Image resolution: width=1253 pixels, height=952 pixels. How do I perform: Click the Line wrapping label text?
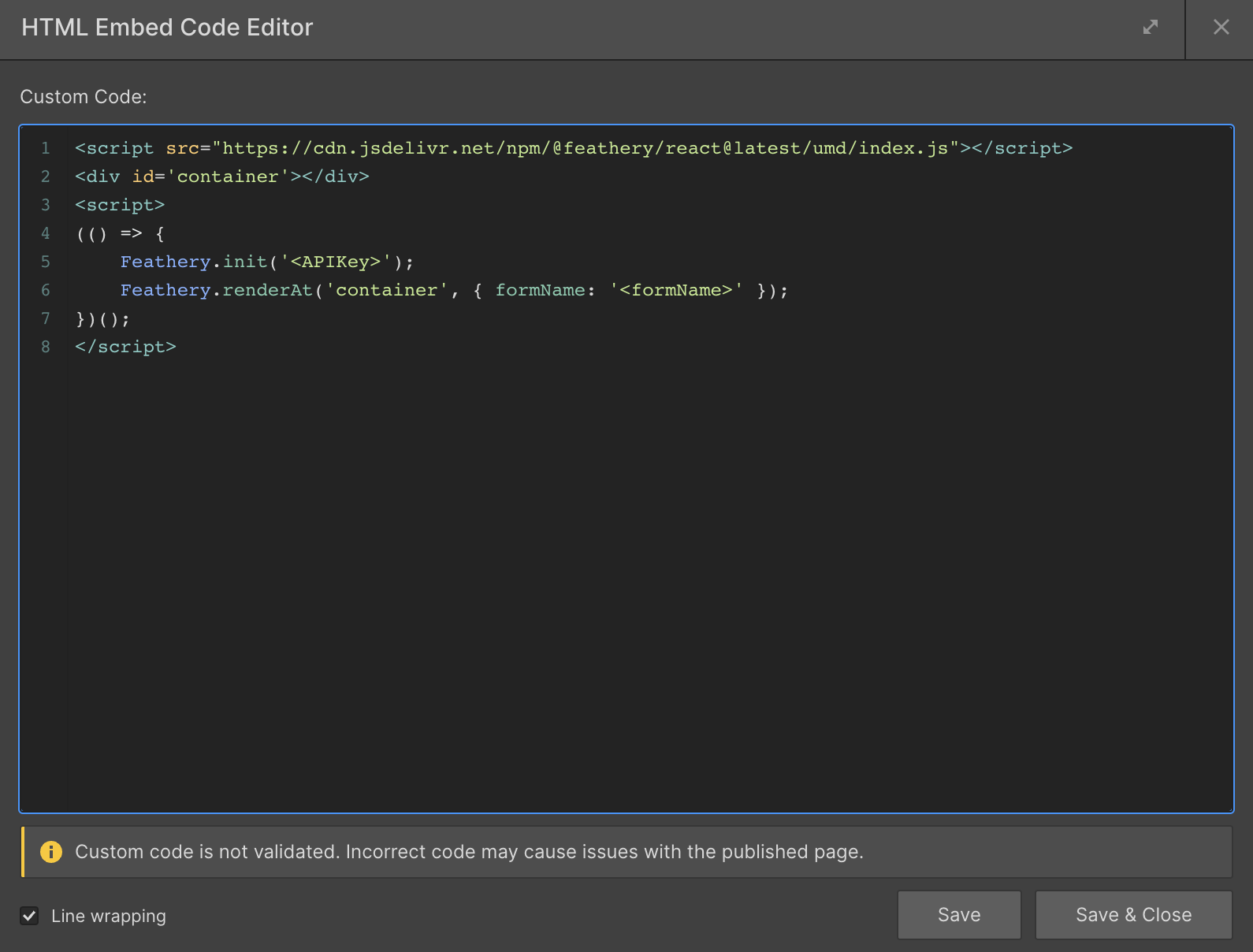(x=109, y=916)
